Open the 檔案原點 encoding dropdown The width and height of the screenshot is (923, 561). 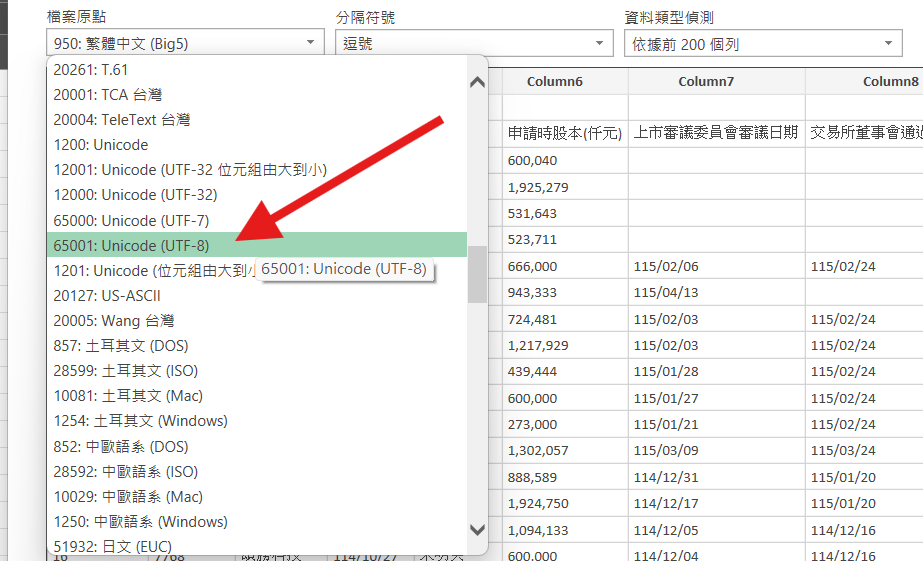tap(185, 43)
